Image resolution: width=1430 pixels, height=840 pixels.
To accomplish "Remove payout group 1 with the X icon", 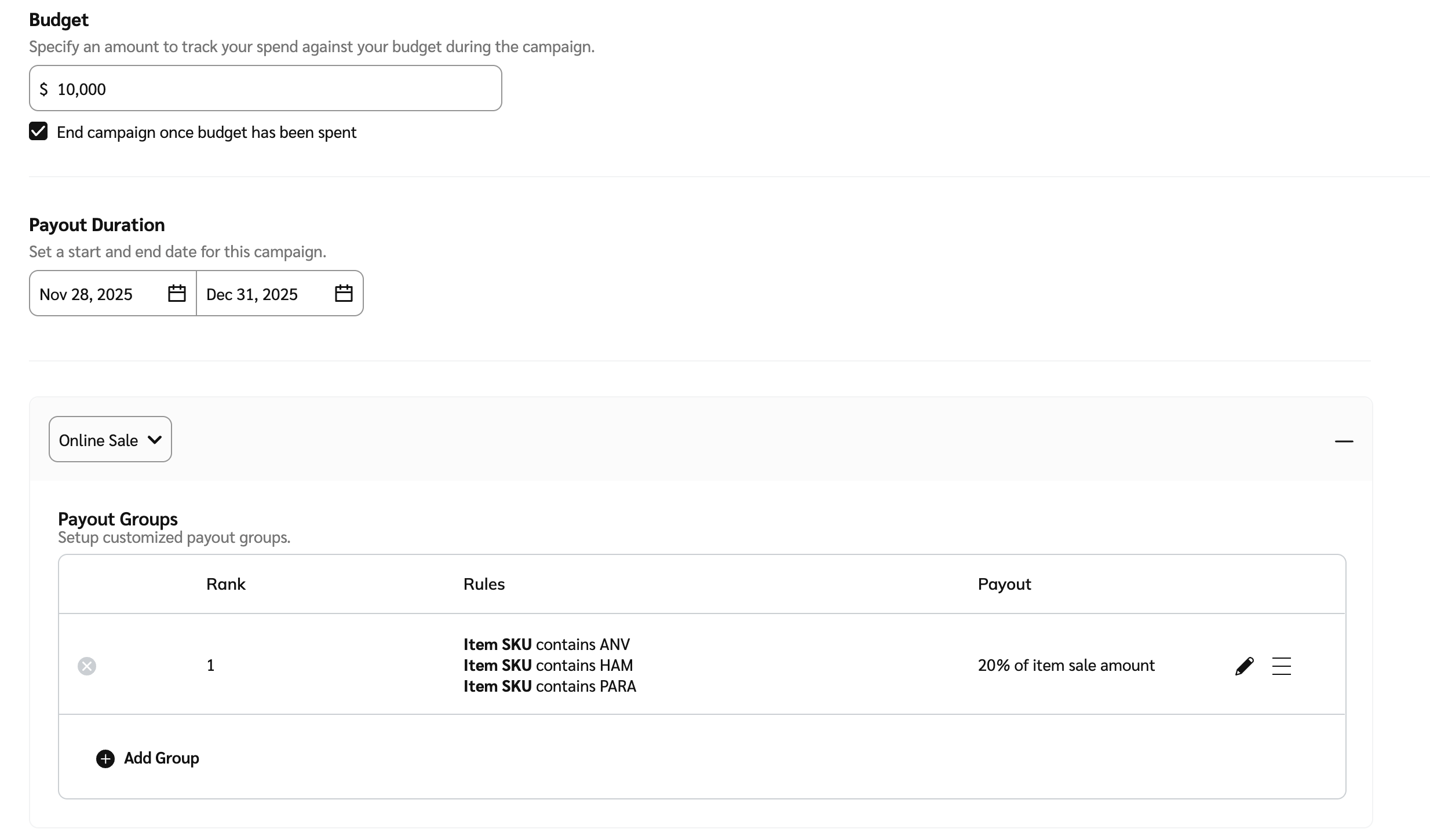I will 87,666.
